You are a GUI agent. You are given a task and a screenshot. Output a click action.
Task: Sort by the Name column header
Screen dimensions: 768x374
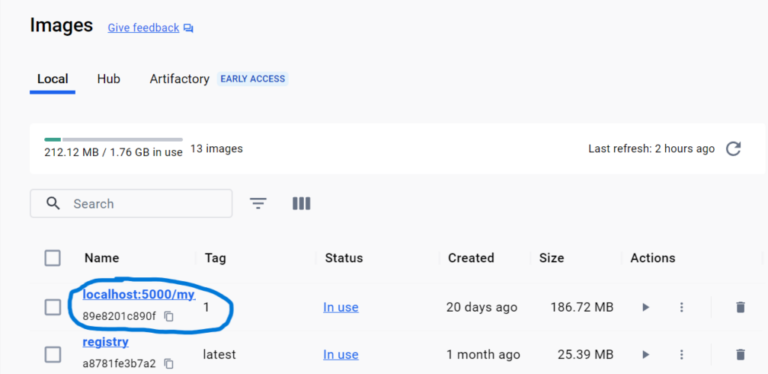101,258
